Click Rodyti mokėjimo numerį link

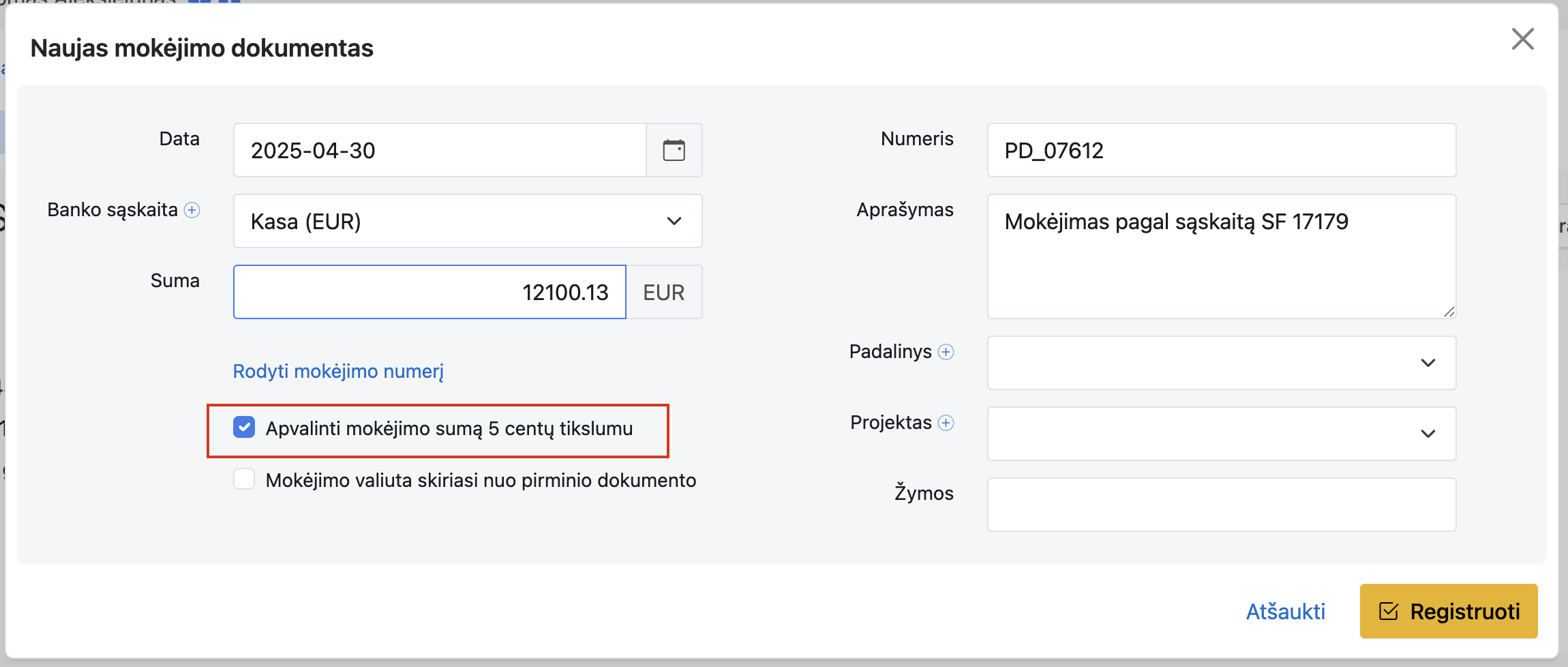(338, 371)
